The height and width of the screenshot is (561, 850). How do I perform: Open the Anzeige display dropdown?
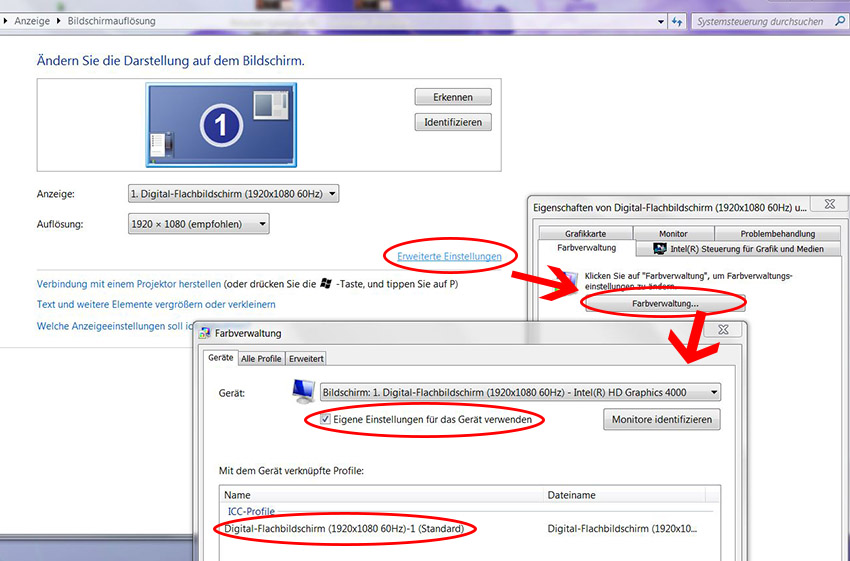click(234, 193)
